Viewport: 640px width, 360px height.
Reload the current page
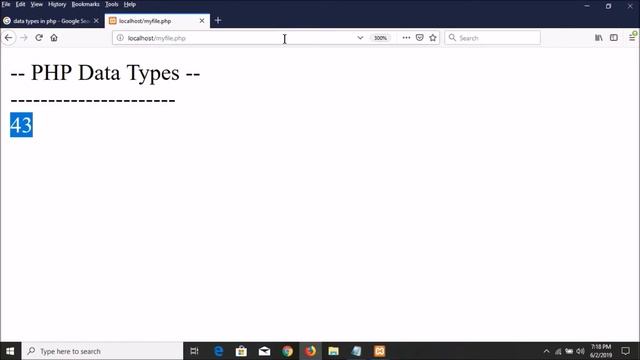pyautogui.click(x=39, y=38)
